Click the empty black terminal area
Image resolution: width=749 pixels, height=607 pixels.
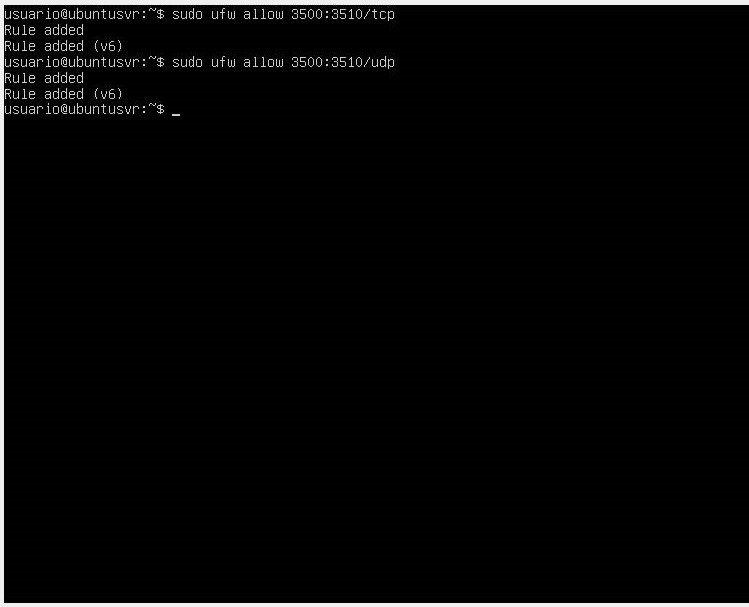(376, 358)
